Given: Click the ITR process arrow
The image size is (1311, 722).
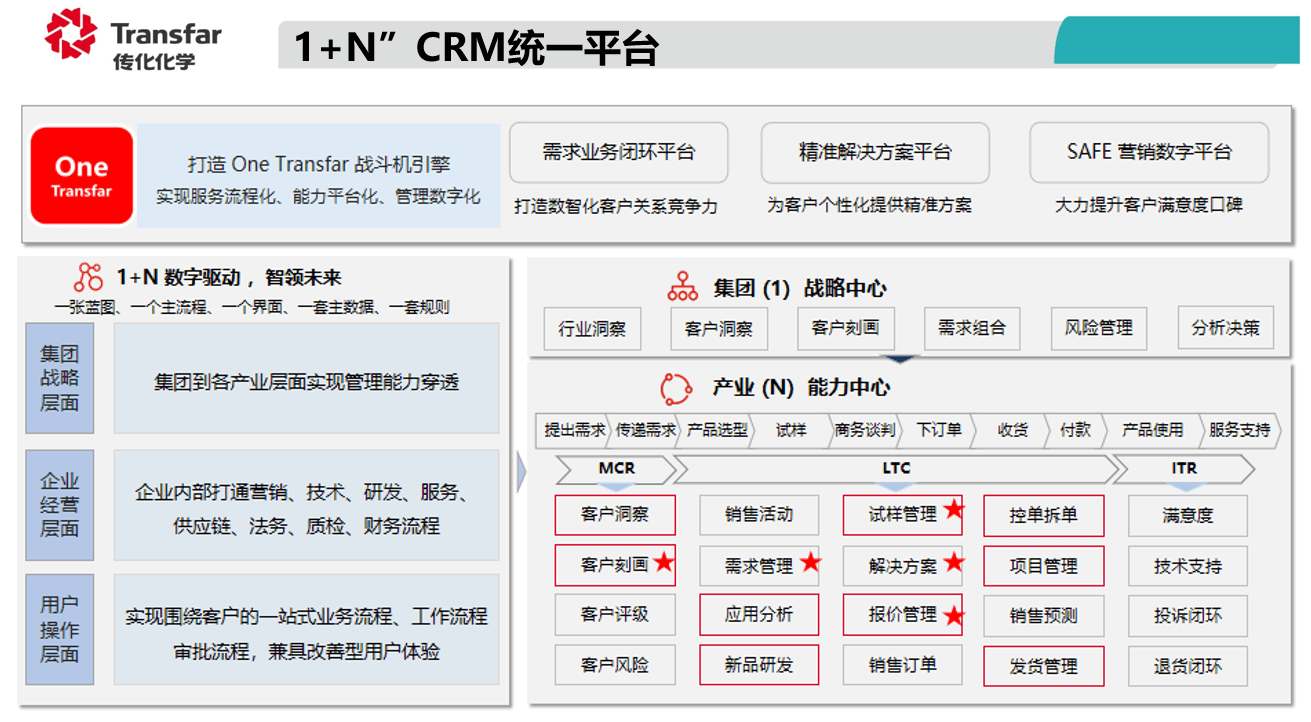Looking at the screenshot, I should point(1184,468).
